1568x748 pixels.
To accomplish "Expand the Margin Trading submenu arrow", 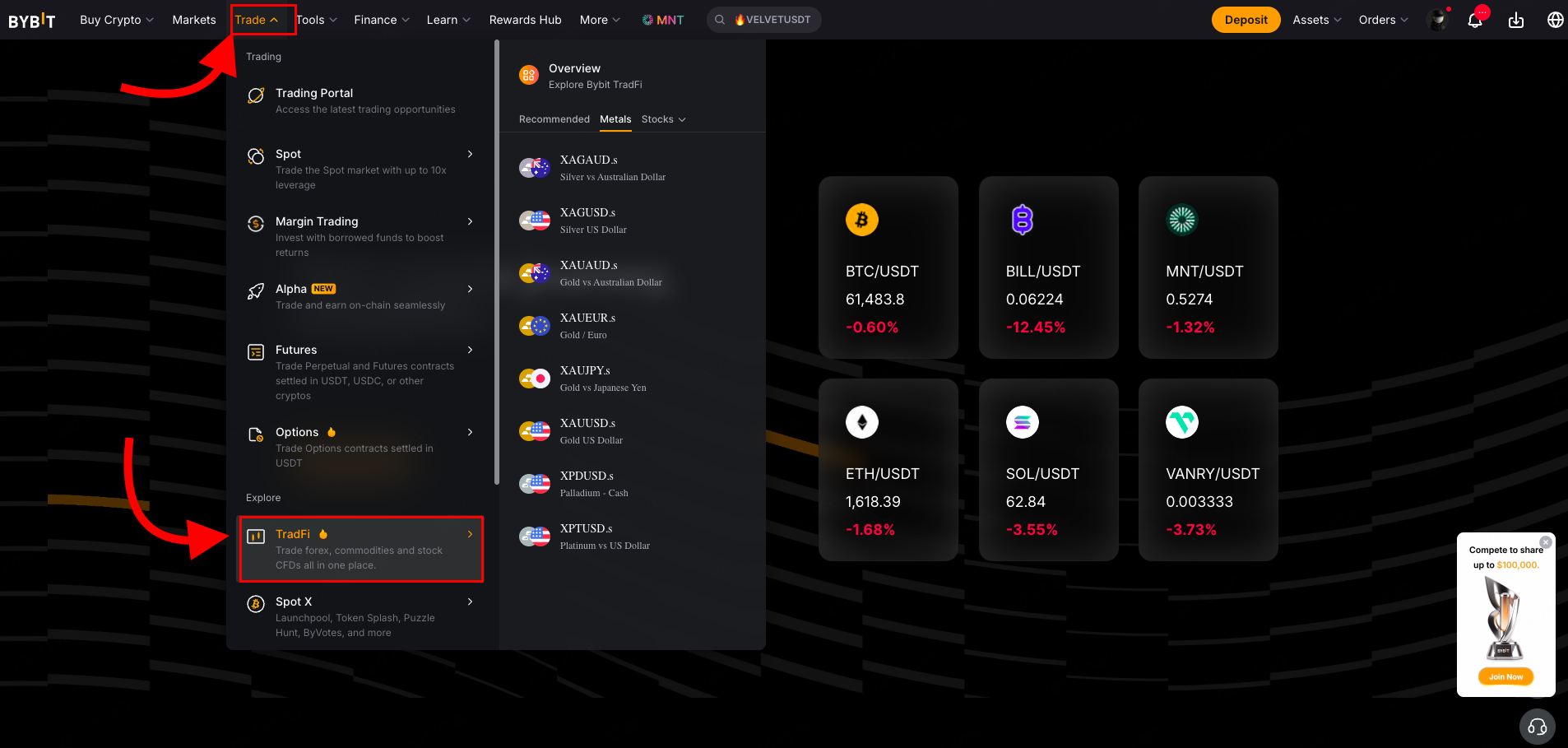I will [x=470, y=221].
